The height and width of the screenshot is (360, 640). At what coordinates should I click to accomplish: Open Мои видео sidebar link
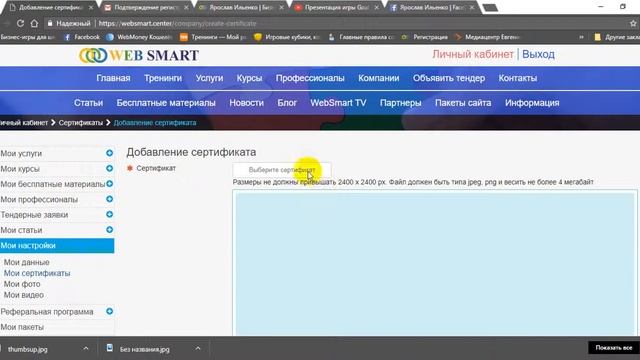24,295
